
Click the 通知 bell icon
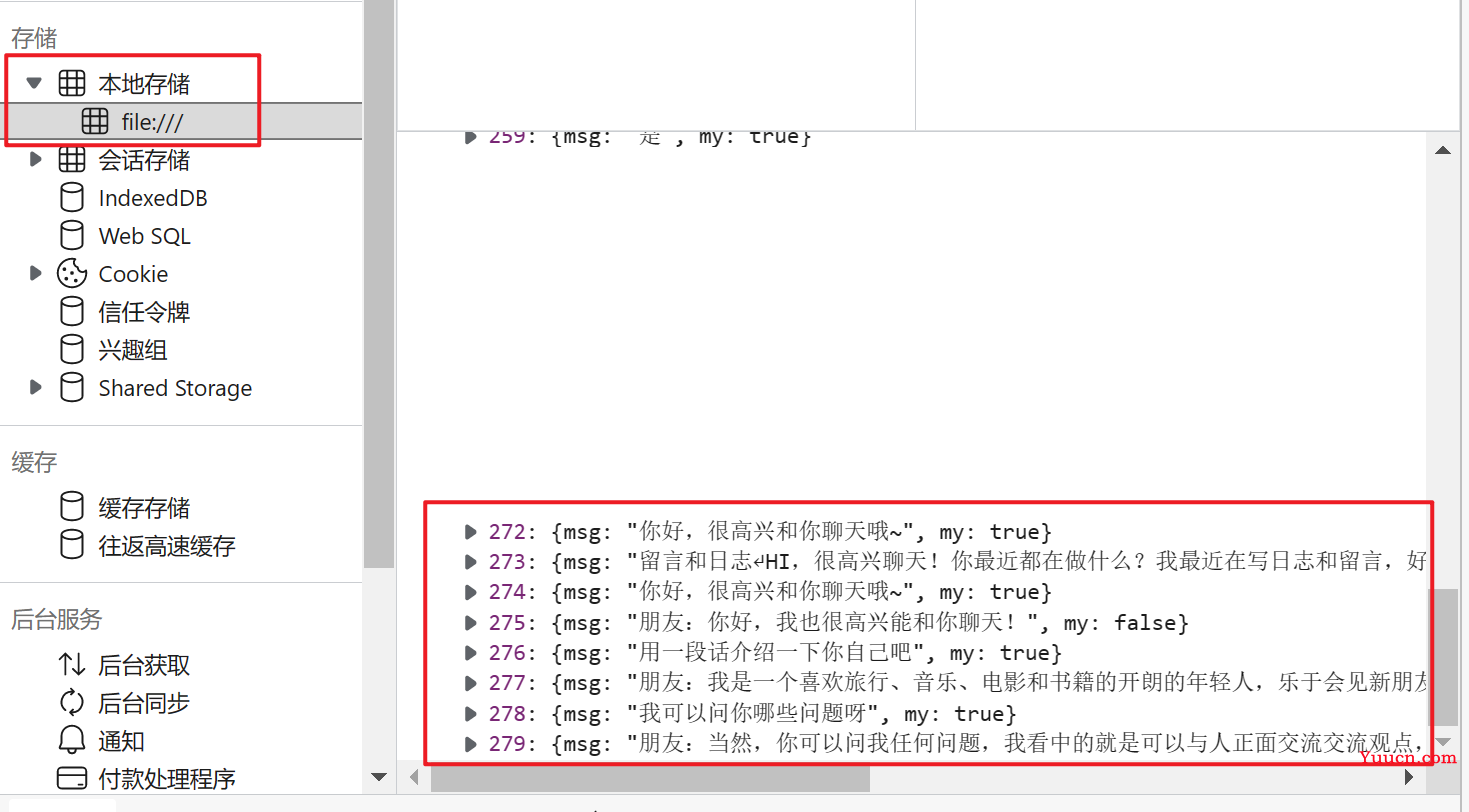tap(72, 740)
